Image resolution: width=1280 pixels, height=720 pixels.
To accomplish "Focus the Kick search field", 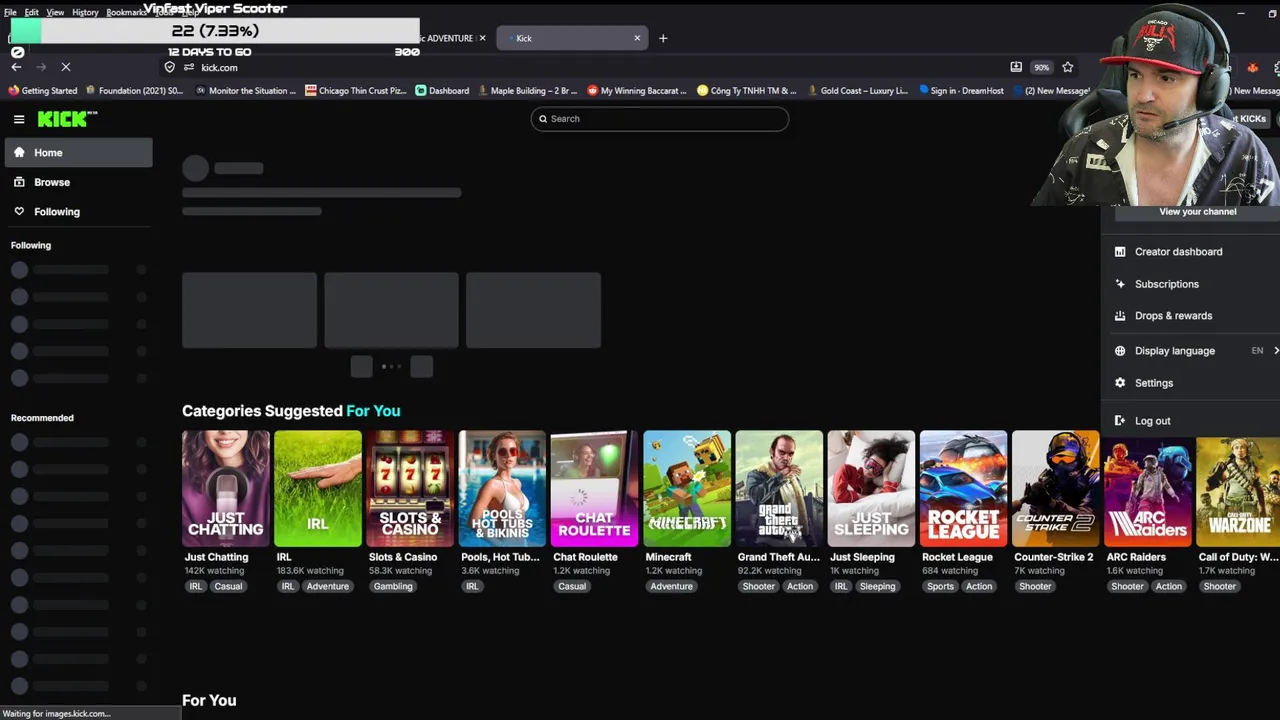I will tap(659, 119).
